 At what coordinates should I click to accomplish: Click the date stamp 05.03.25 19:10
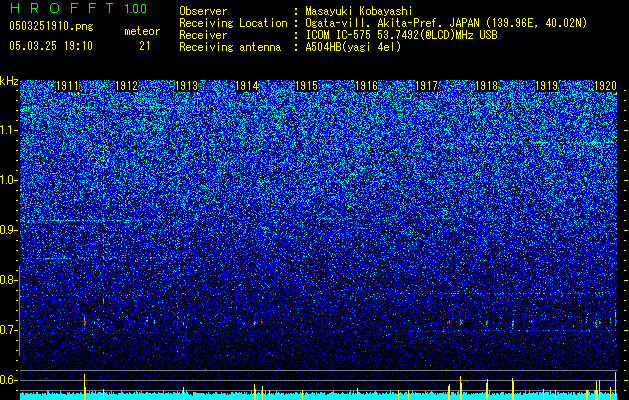[x=51, y=46]
